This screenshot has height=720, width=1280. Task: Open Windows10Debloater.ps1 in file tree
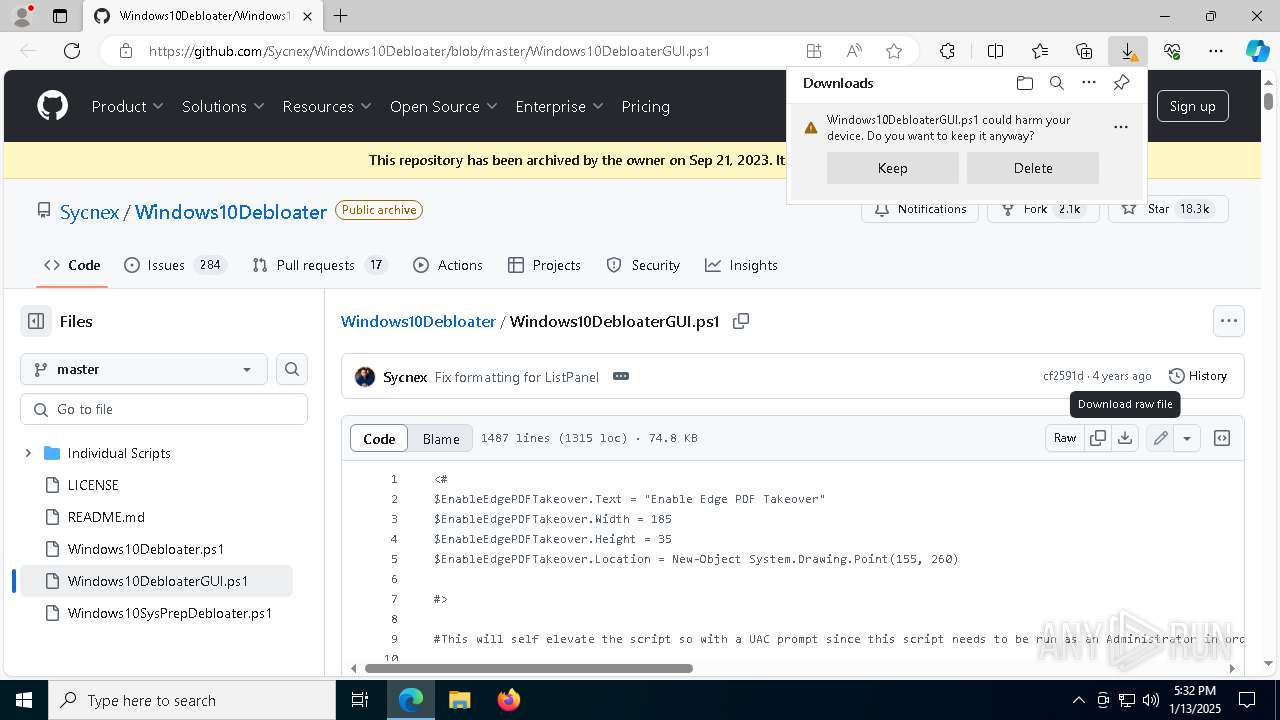point(146,549)
